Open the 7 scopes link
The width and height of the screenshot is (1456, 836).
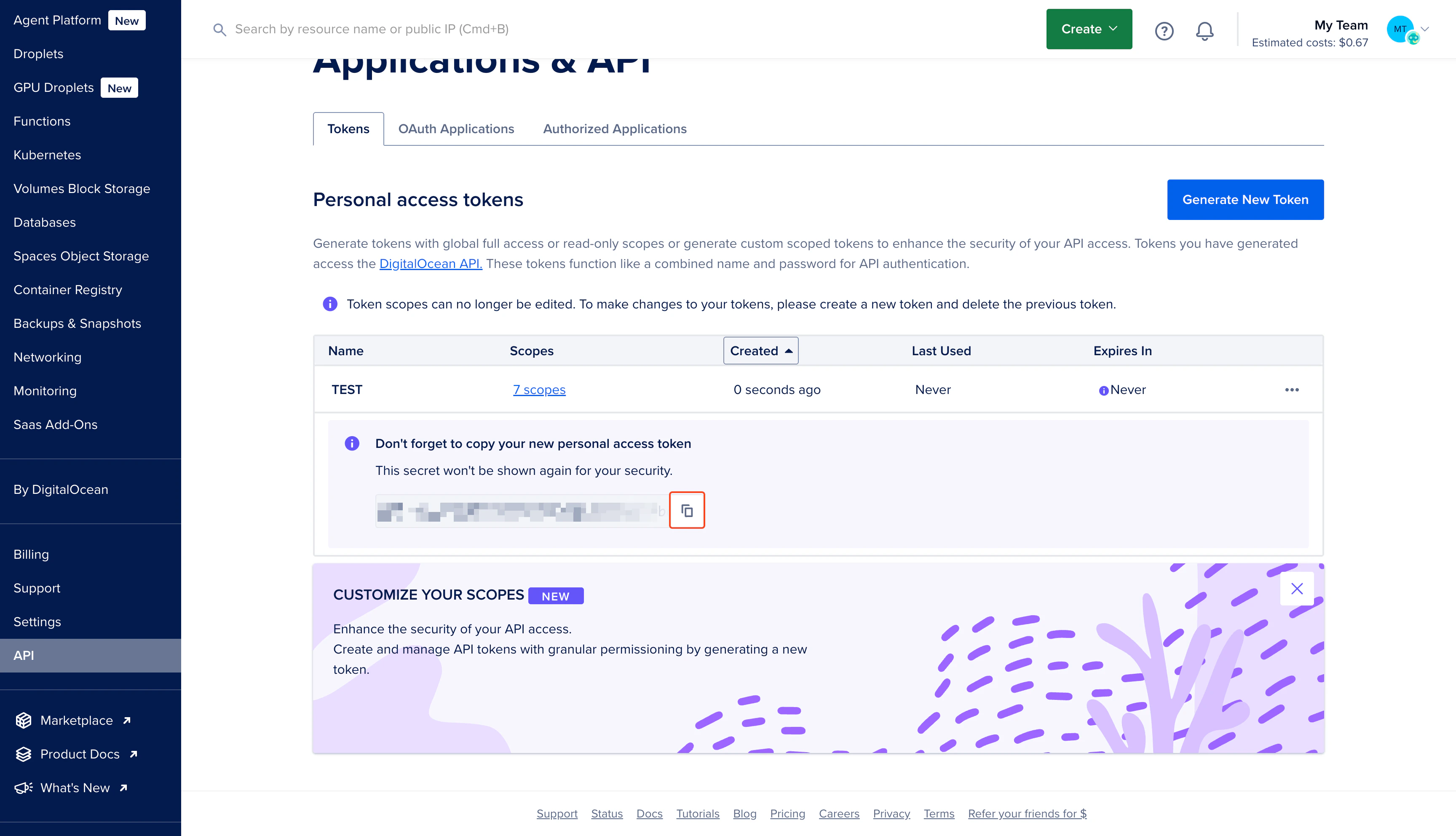[x=539, y=389]
